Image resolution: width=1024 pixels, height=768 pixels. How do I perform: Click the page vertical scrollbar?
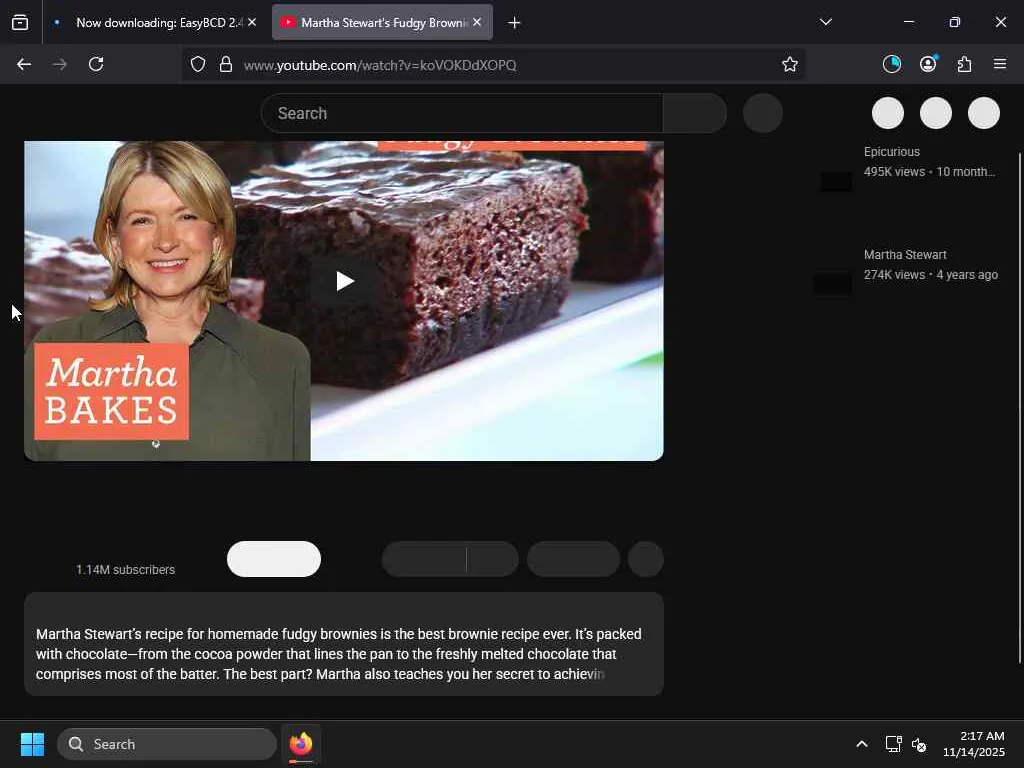(1019, 408)
